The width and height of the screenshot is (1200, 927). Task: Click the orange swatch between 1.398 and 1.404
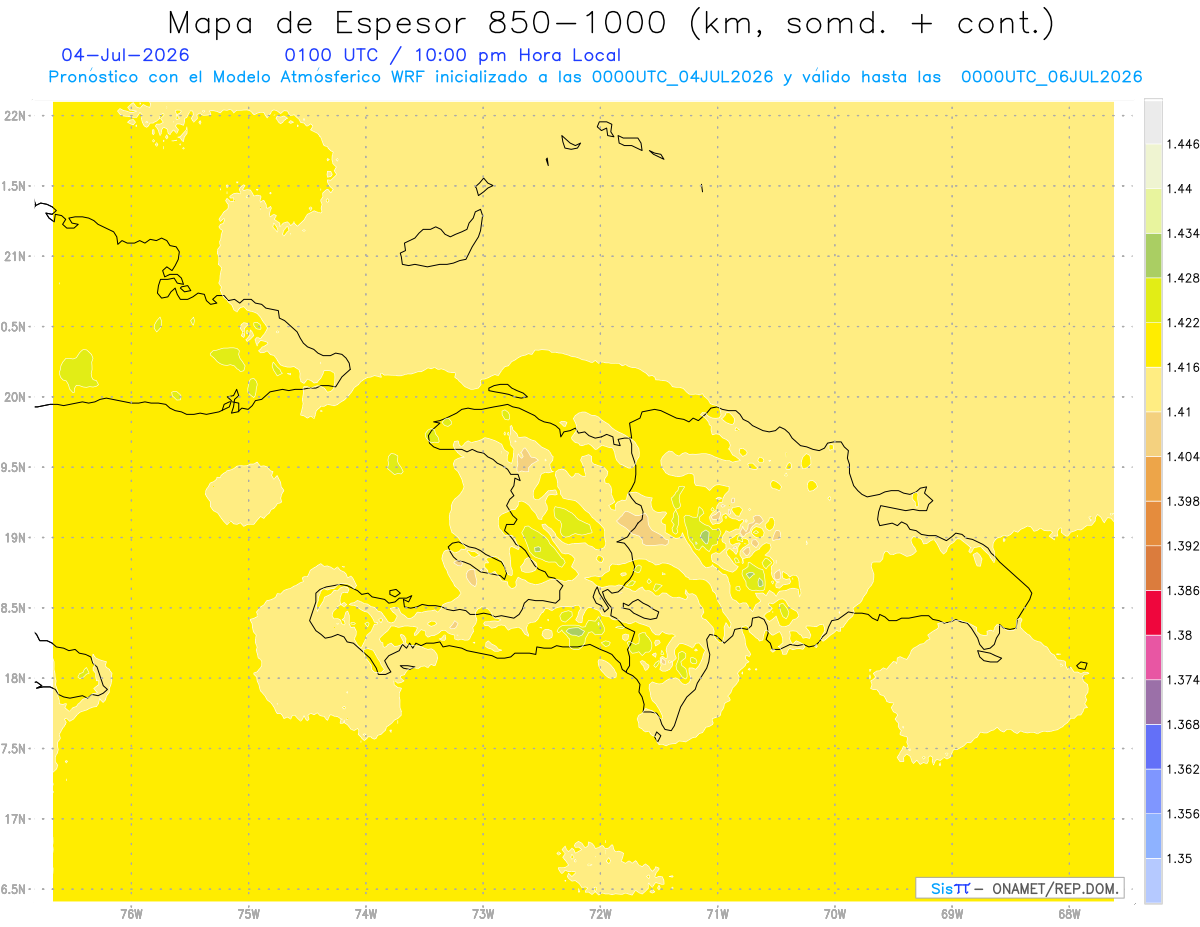[1153, 478]
